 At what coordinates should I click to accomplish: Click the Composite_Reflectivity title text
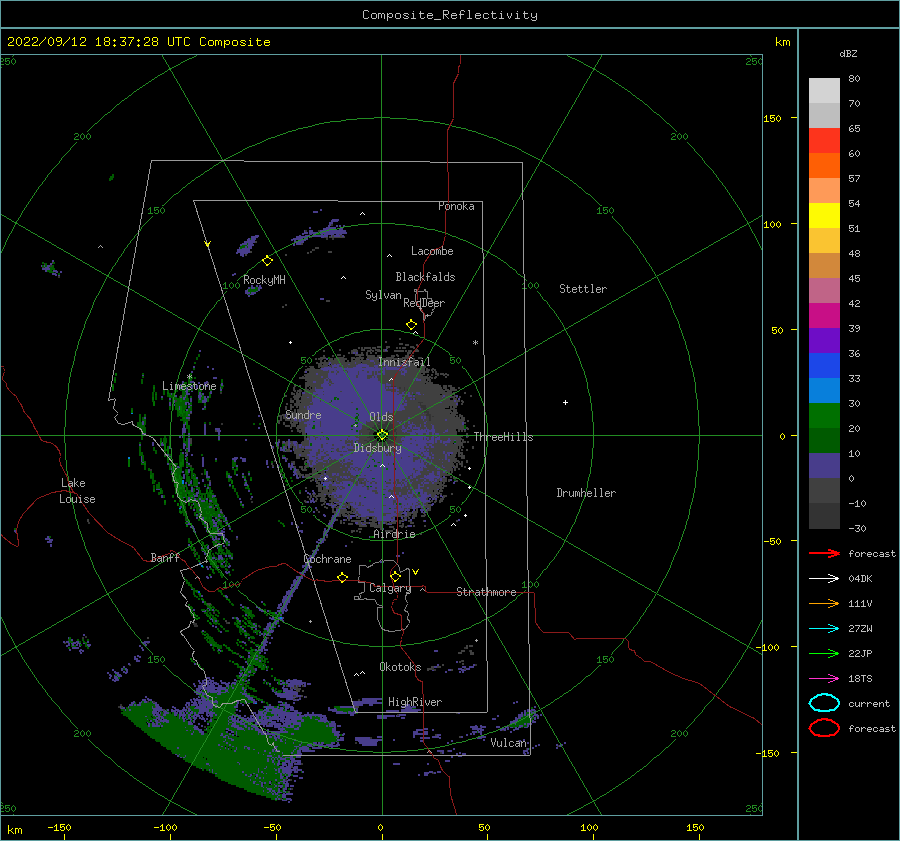tap(450, 15)
